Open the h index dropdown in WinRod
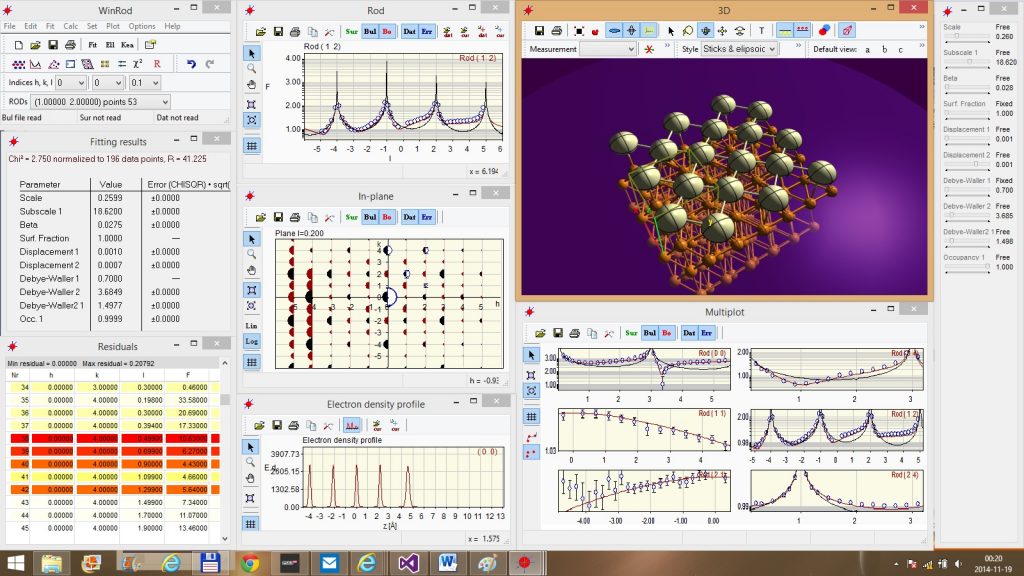This screenshot has width=1024, height=576. (x=71, y=83)
